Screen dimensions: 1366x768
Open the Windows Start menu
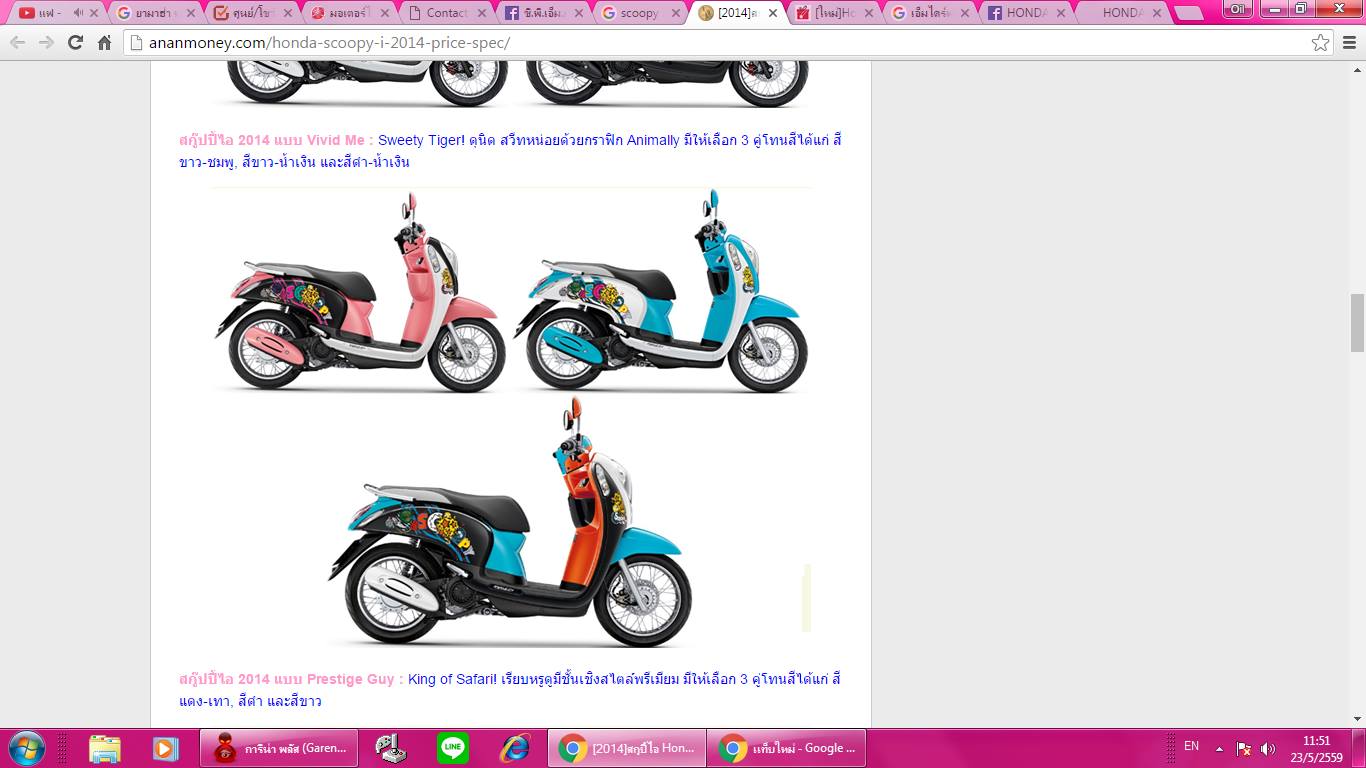point(27,748)
